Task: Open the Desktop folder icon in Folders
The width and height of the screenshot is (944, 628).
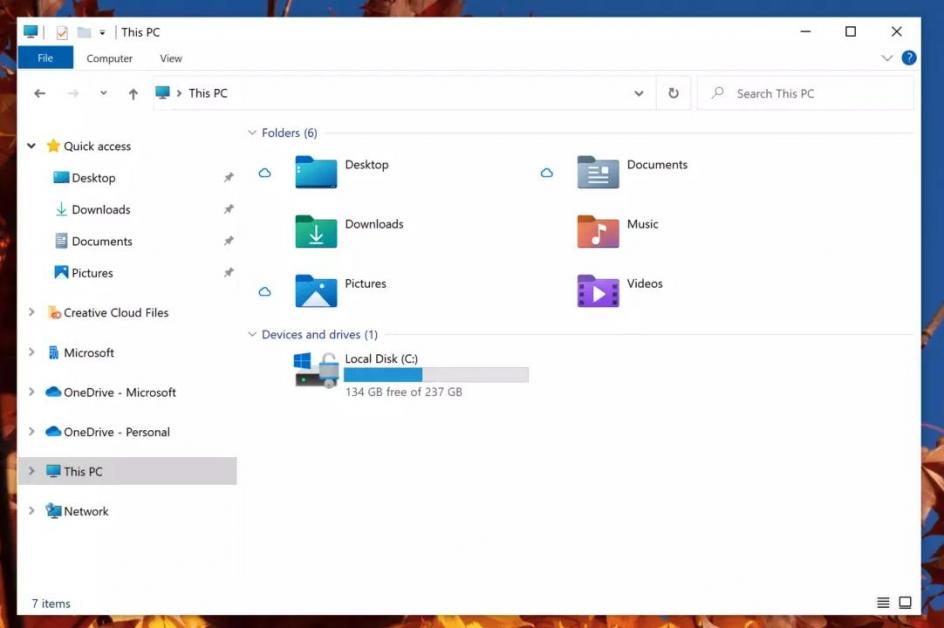Action: pyautogui.click(x=315, y=172)
